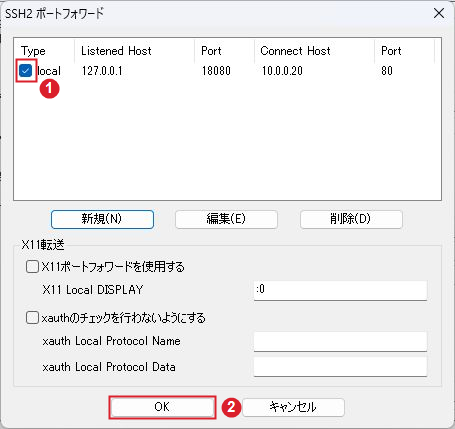The image size is (455, 429).
Task: Click the xauth Local Protocol Name field
Action: (340, 341)
